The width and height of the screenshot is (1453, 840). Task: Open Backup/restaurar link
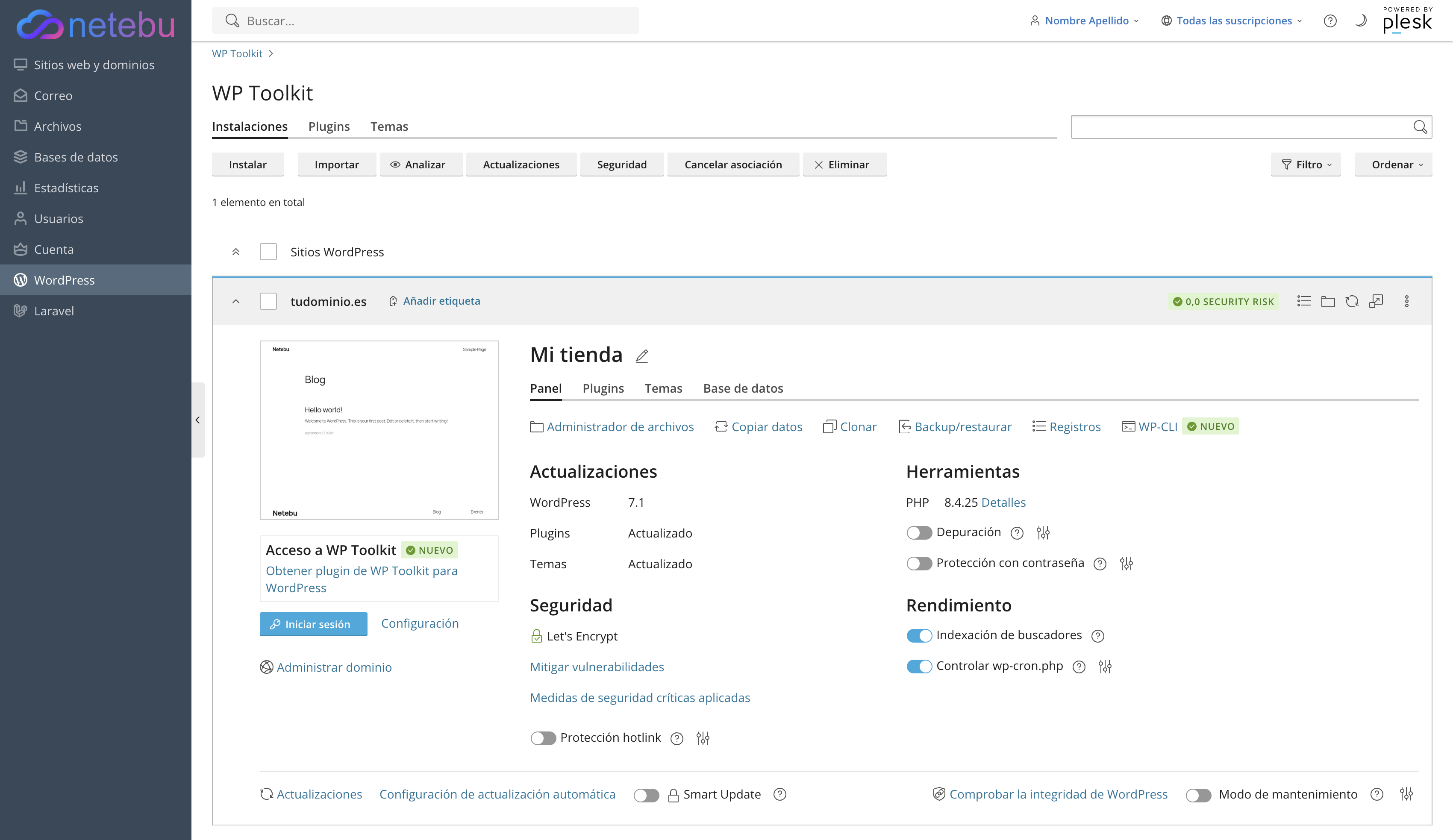point(955,427)
